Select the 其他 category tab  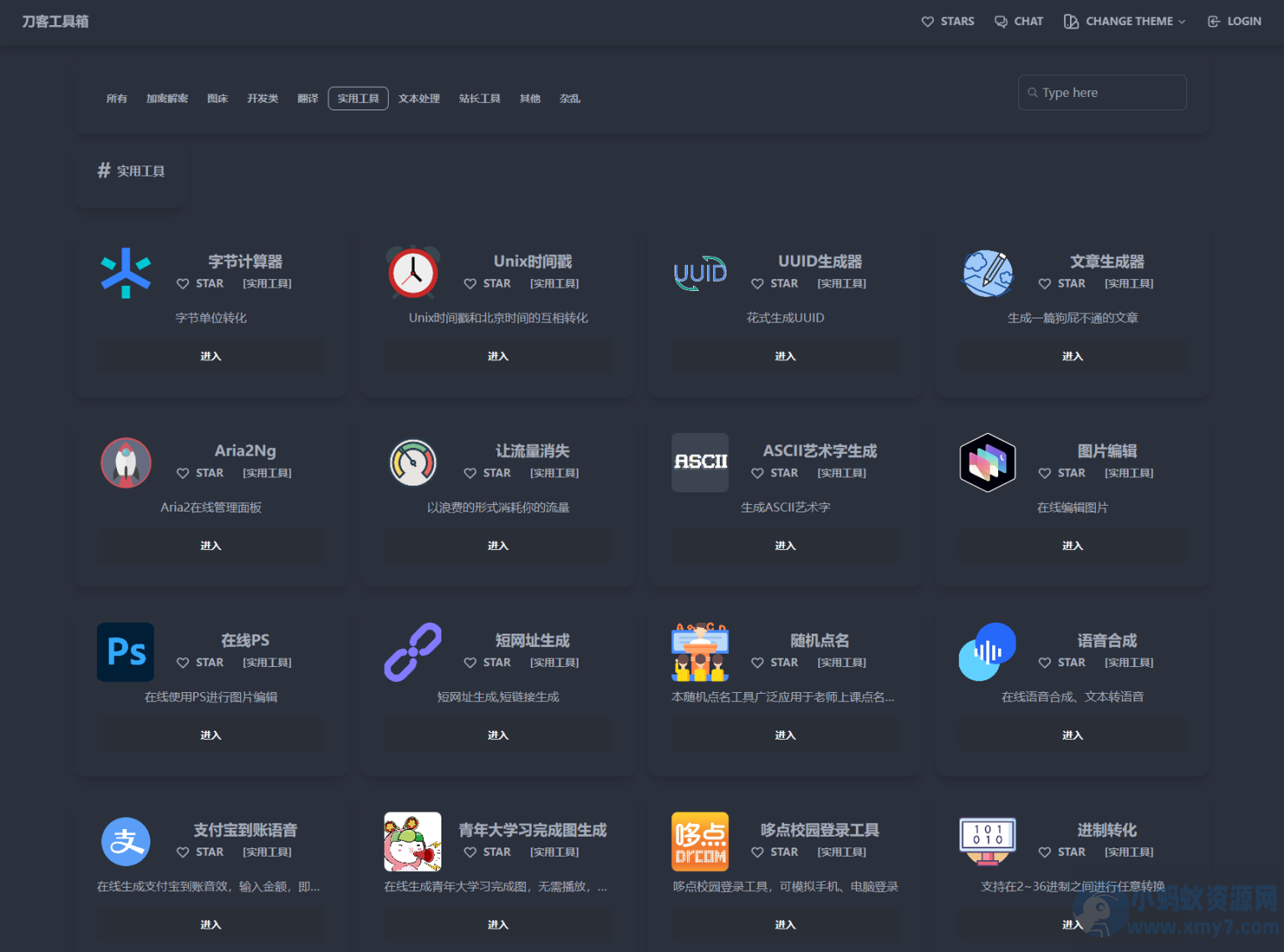click(x=530, y=99)
